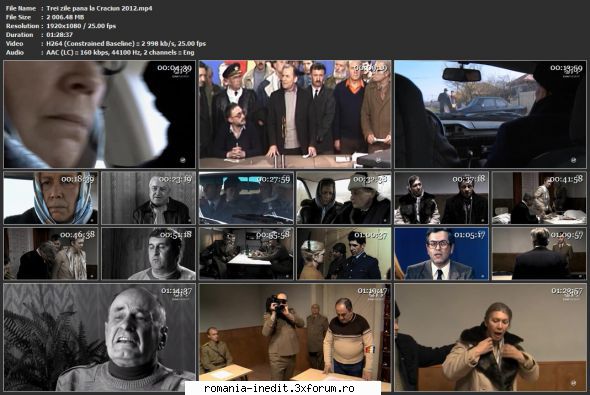Open the cameraman thumbnail timestamped 01:19:17
Image resolution: width=590 pixels, height=395 pixels.
(295, 337)
